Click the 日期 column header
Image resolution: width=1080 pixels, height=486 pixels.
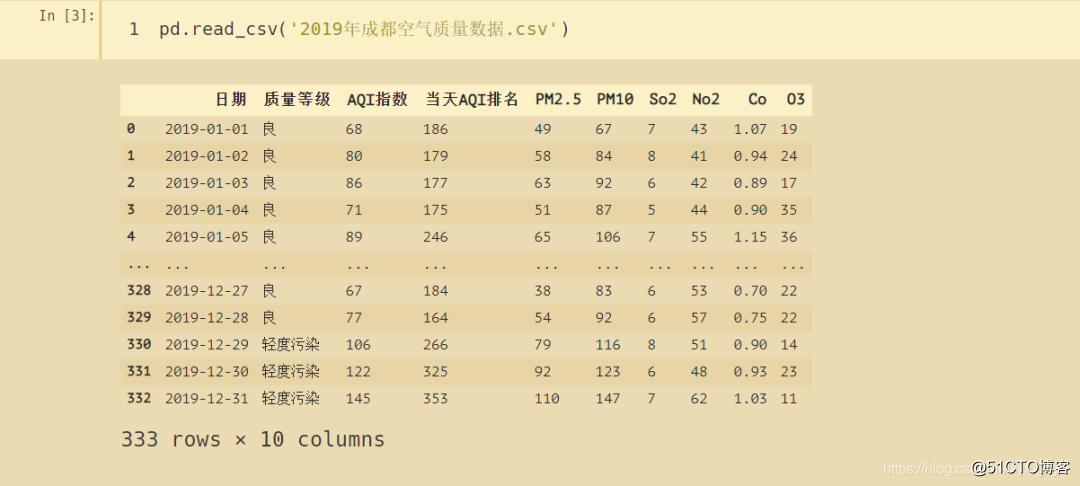(231, 99)
